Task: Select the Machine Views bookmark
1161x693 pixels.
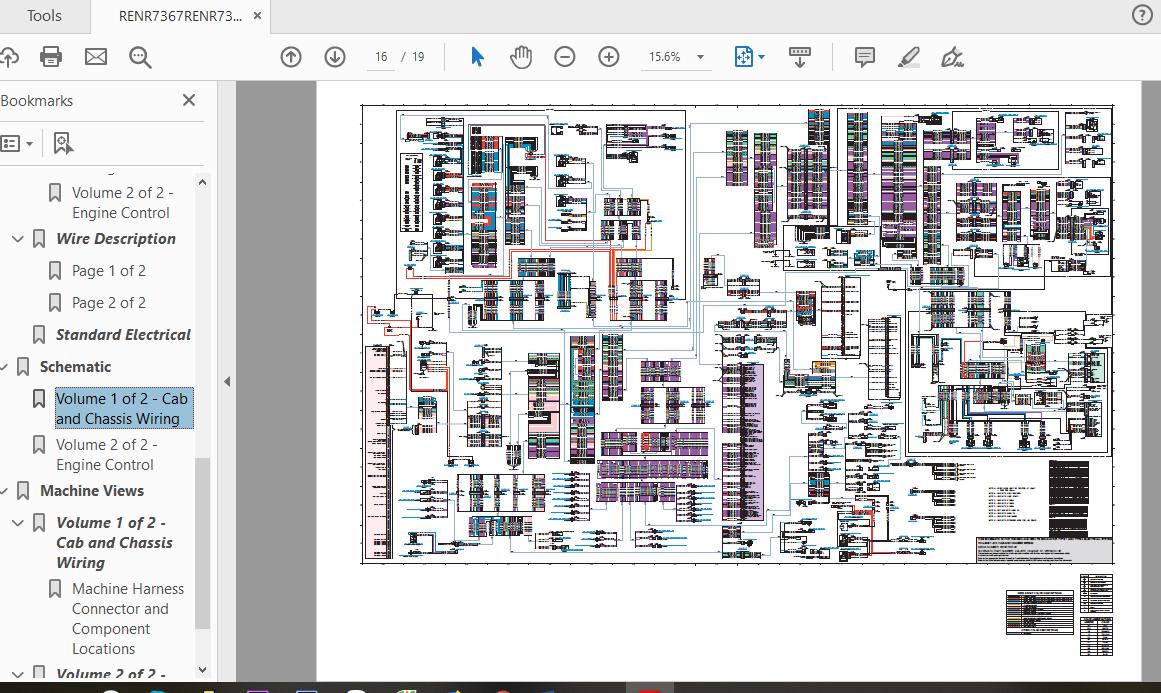Action: click(x=92, y=490)
